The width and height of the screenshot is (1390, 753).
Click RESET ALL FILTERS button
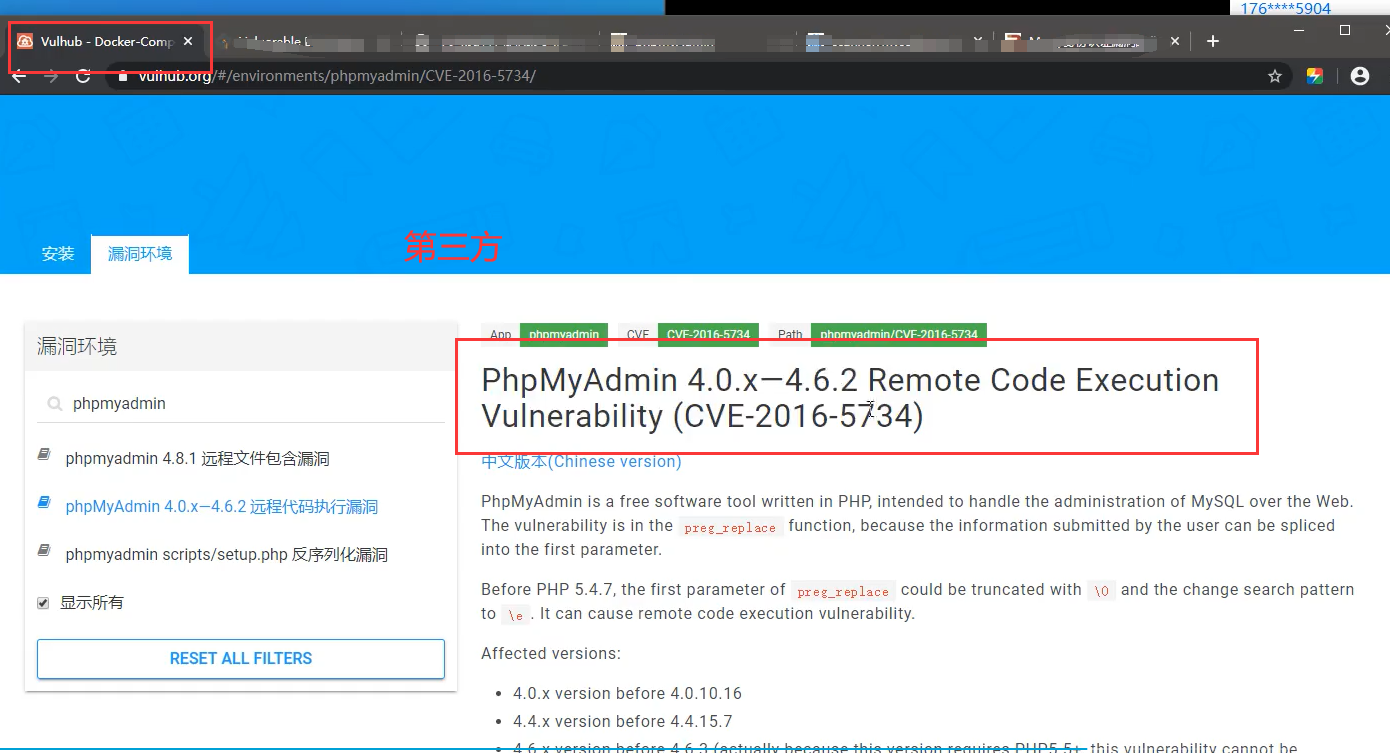pos(241,659)
